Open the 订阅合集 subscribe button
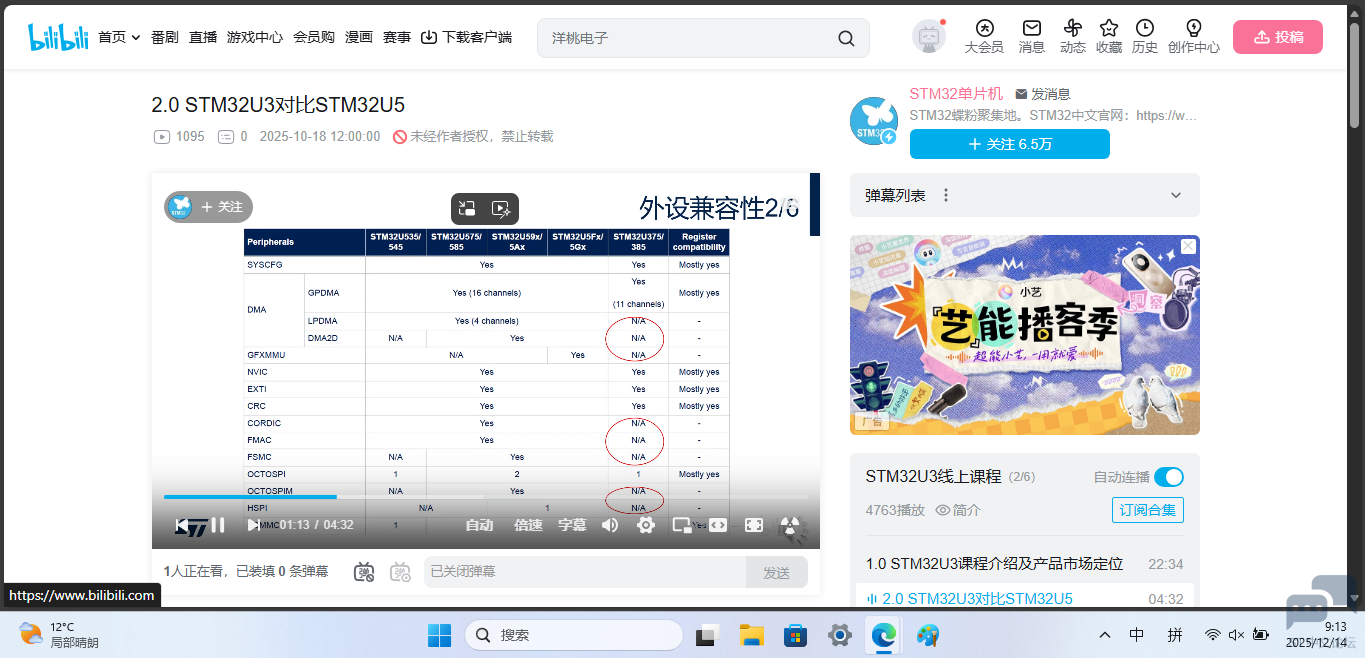The image size is (1365, 658). [1147, 510]
